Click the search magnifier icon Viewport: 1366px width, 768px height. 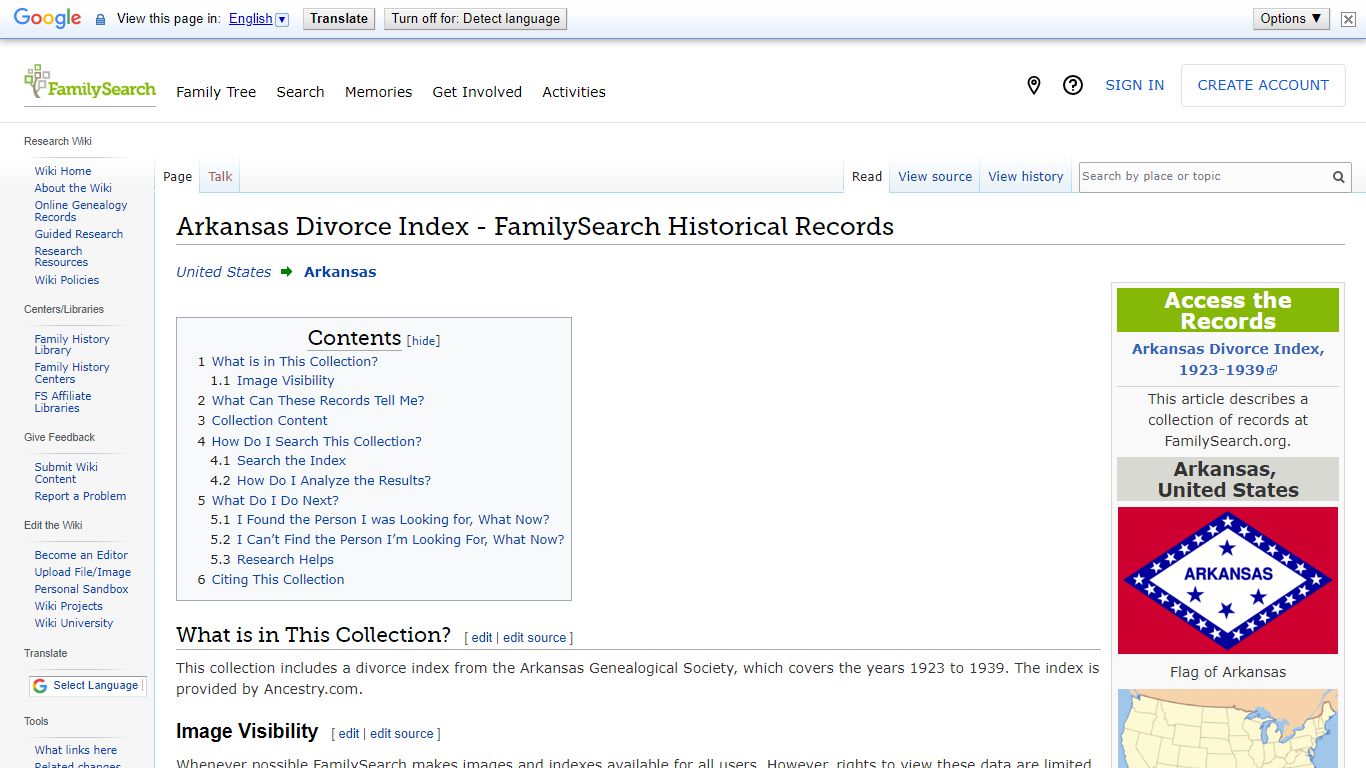tap(1338, 177)
